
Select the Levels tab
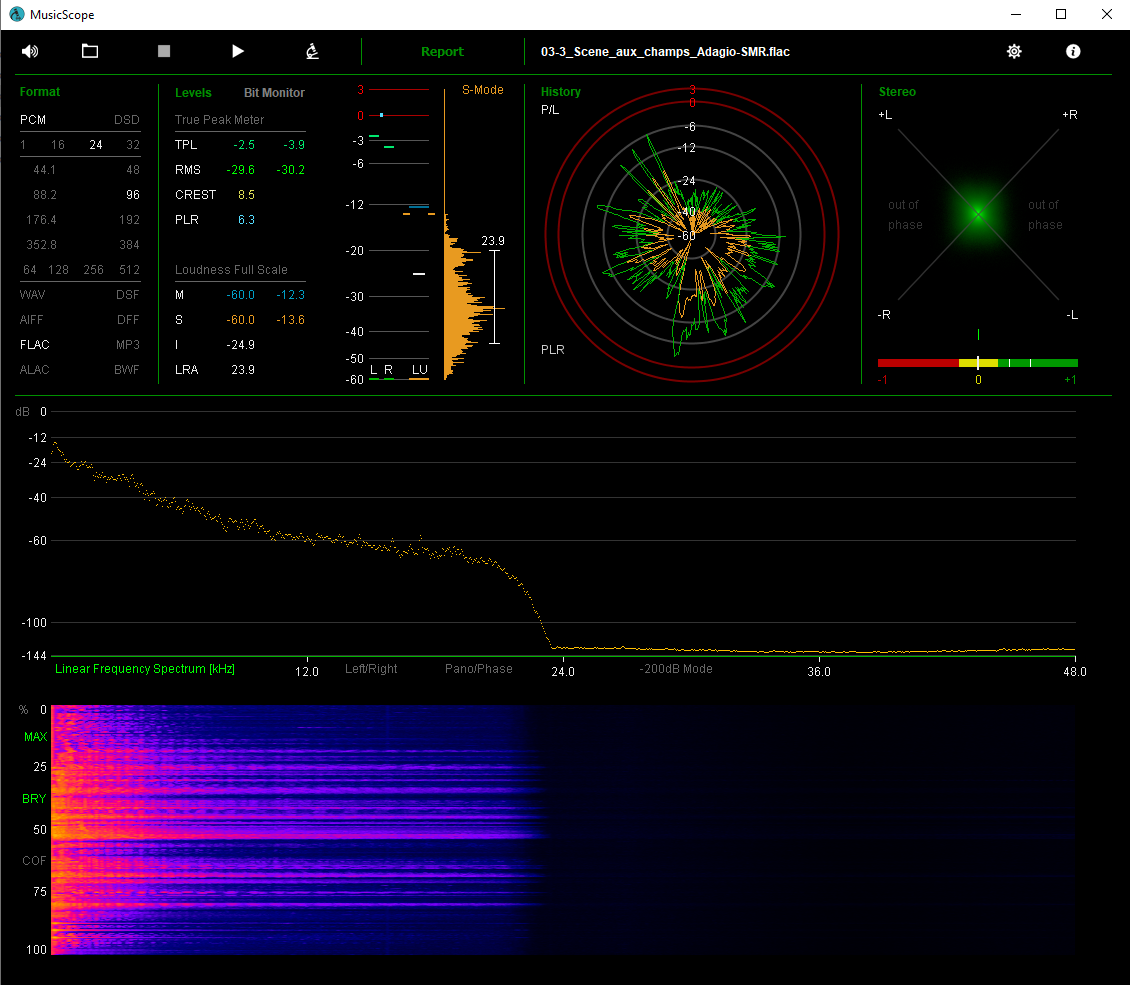[x=193, y=93]
